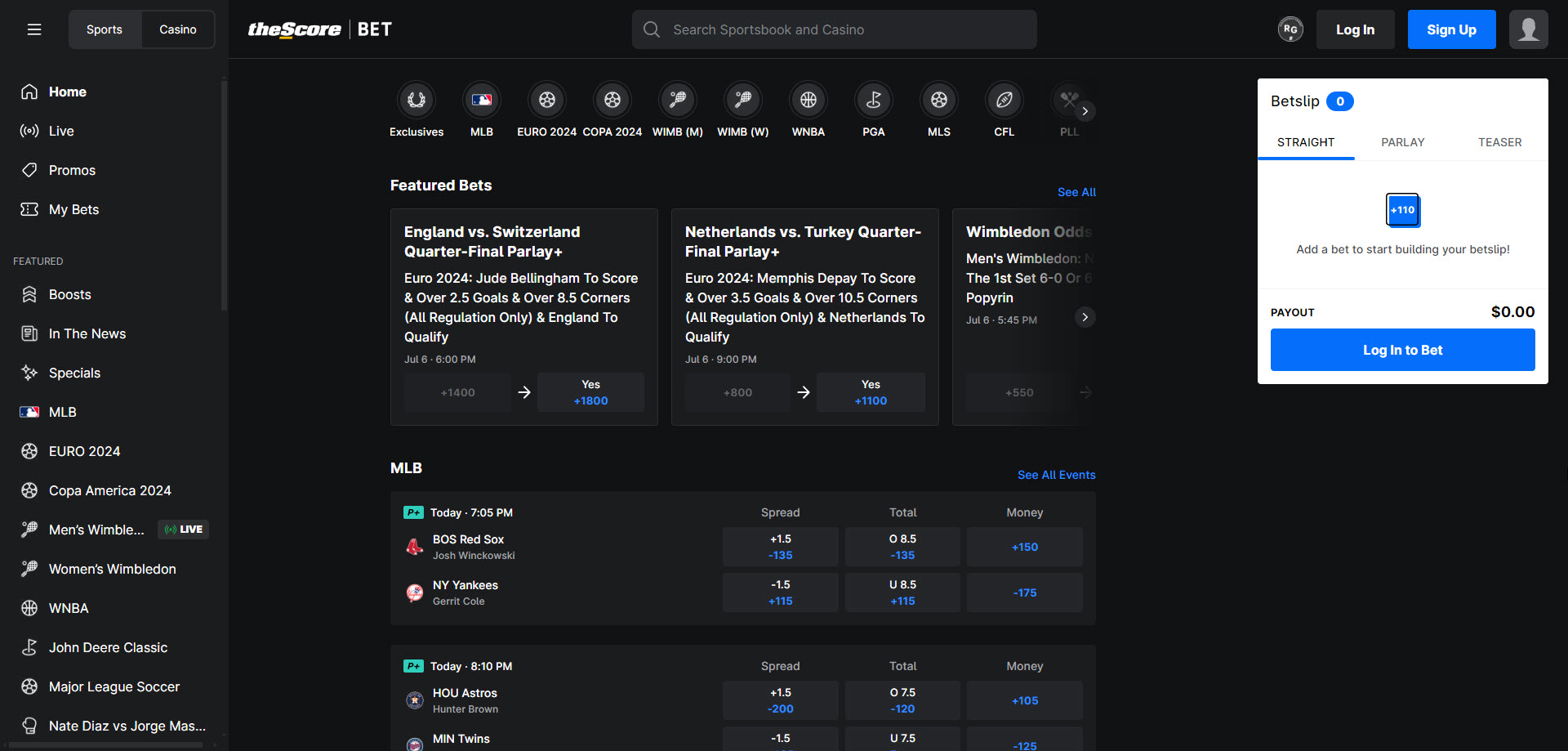Open In The News sidebar item

pyautogui.click(x=110, y=333)
